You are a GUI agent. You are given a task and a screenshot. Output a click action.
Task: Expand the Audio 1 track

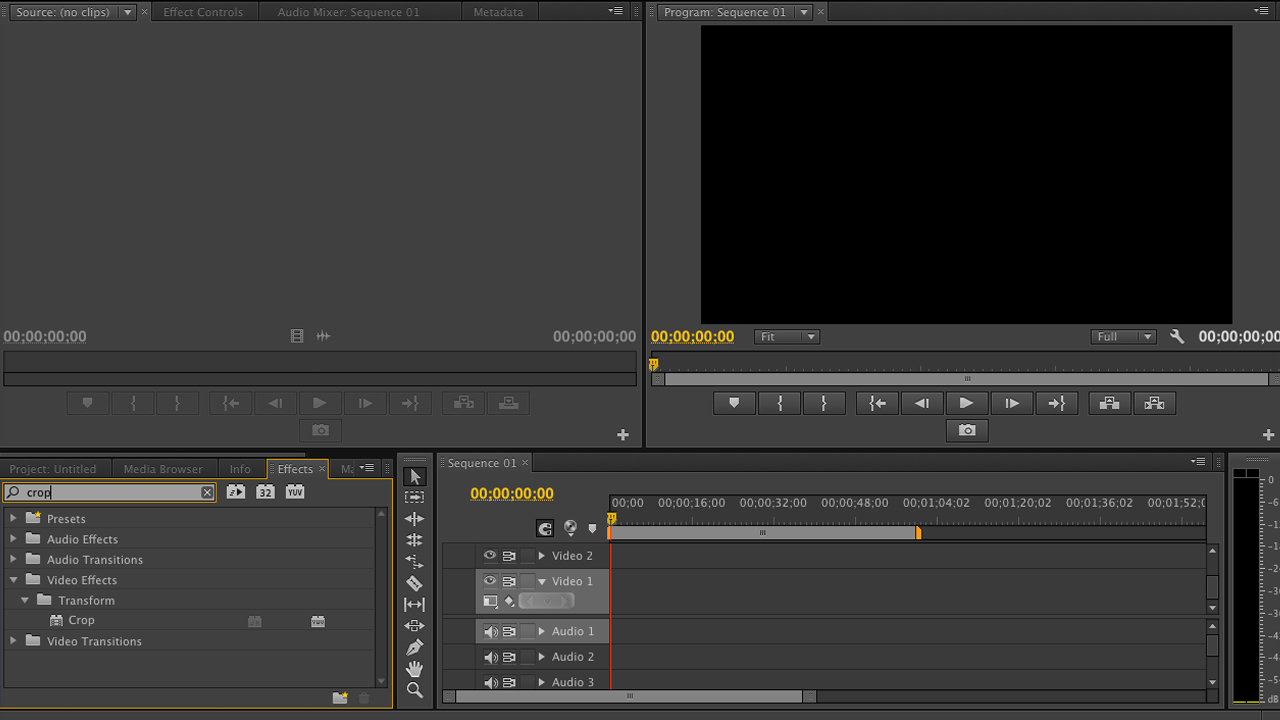(x=542, y=632)
